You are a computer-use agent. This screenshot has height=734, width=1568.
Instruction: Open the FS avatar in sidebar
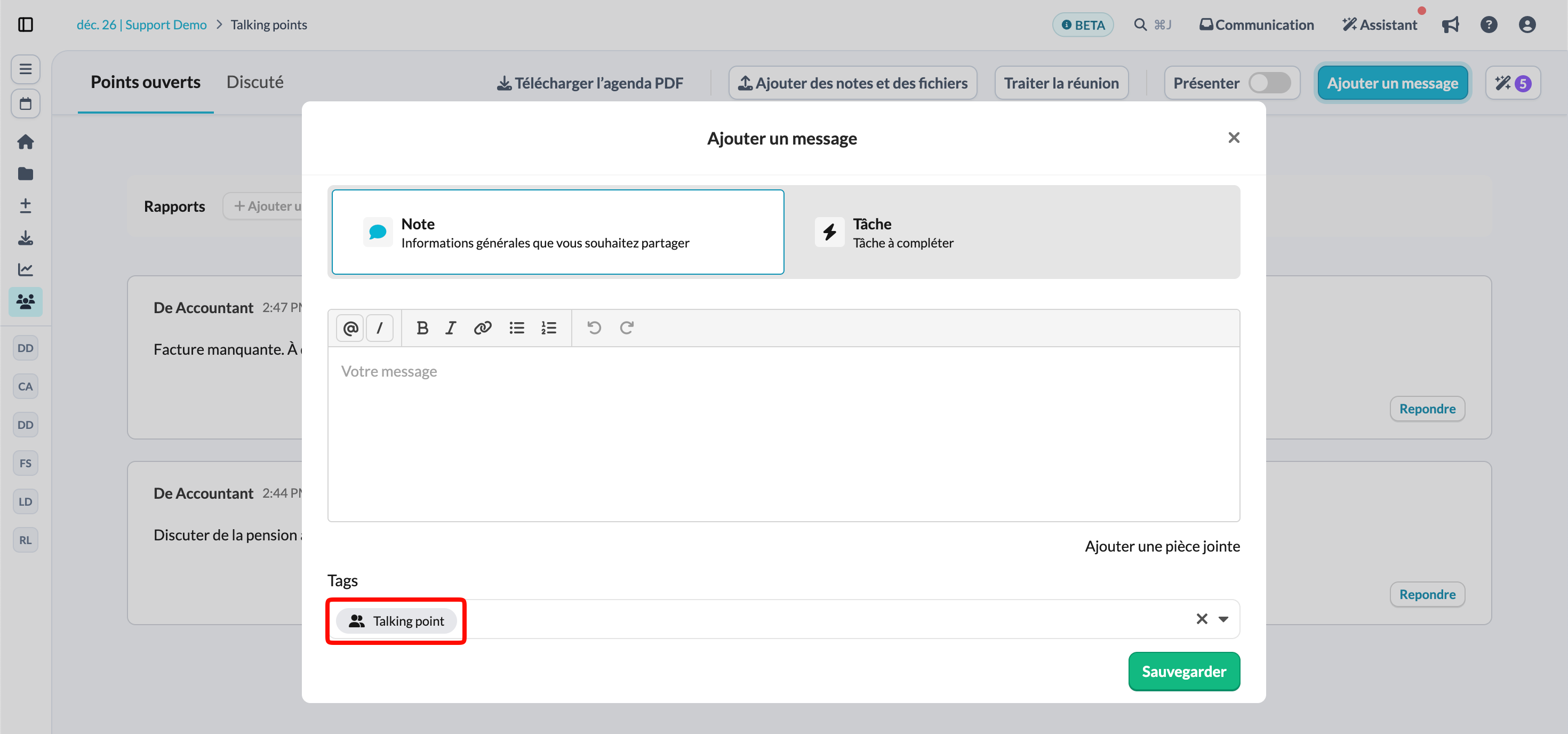(x=26, y=463)
